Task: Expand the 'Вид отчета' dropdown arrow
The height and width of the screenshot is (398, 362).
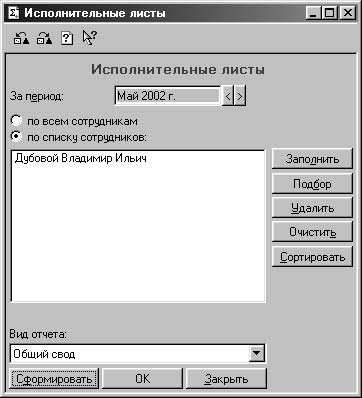Action: click(257, 353)
